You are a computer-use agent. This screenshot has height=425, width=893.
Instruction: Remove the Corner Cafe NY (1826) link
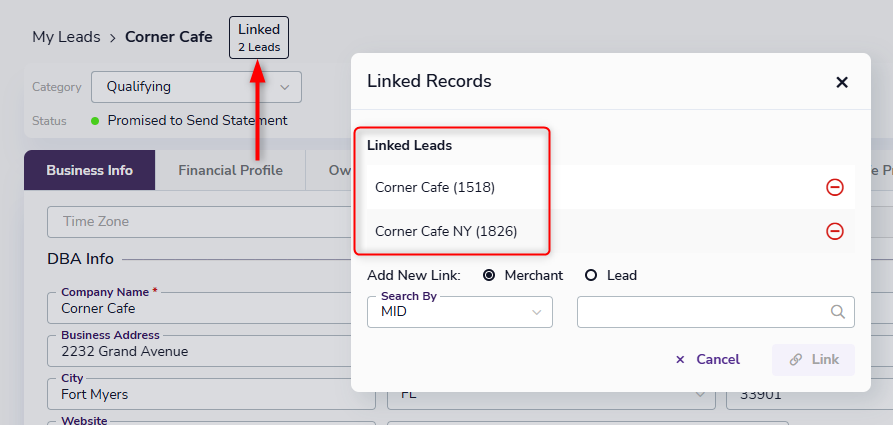[834, 231]
